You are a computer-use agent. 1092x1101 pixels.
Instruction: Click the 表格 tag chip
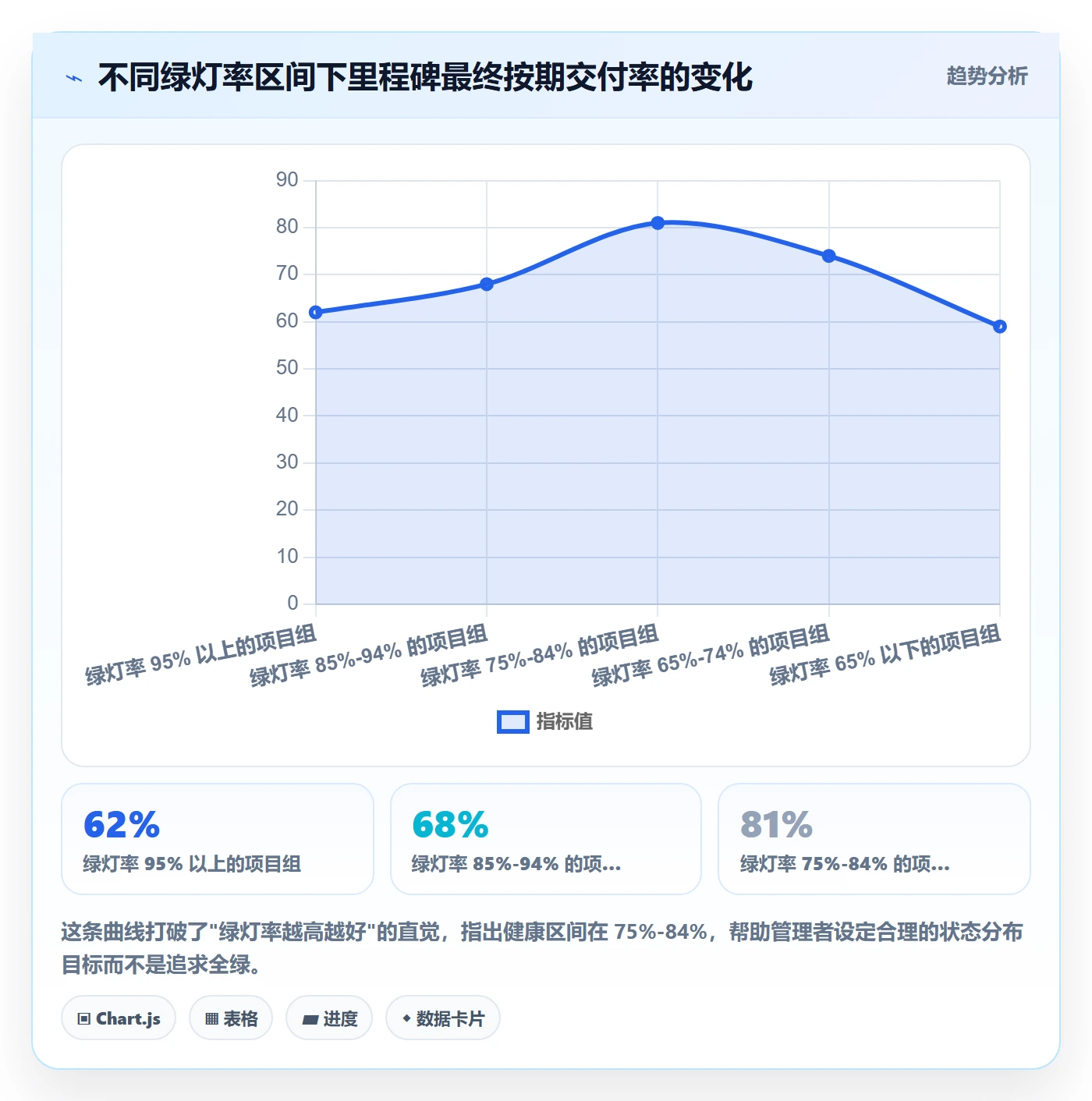[x=231, y=1018]
